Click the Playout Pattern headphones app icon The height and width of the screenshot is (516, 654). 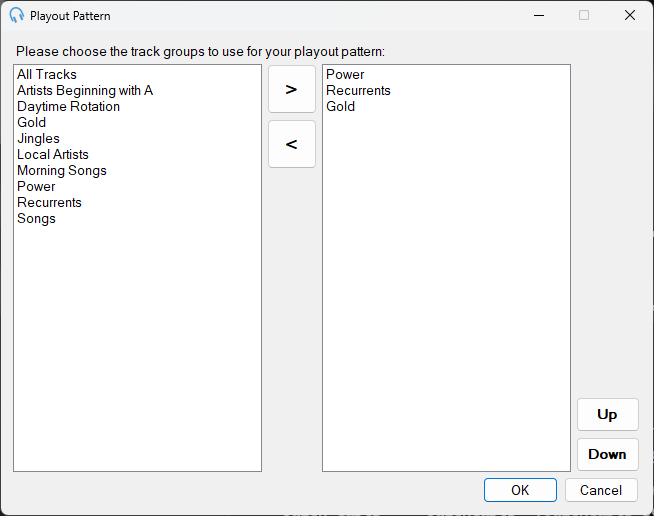point(17,15)
